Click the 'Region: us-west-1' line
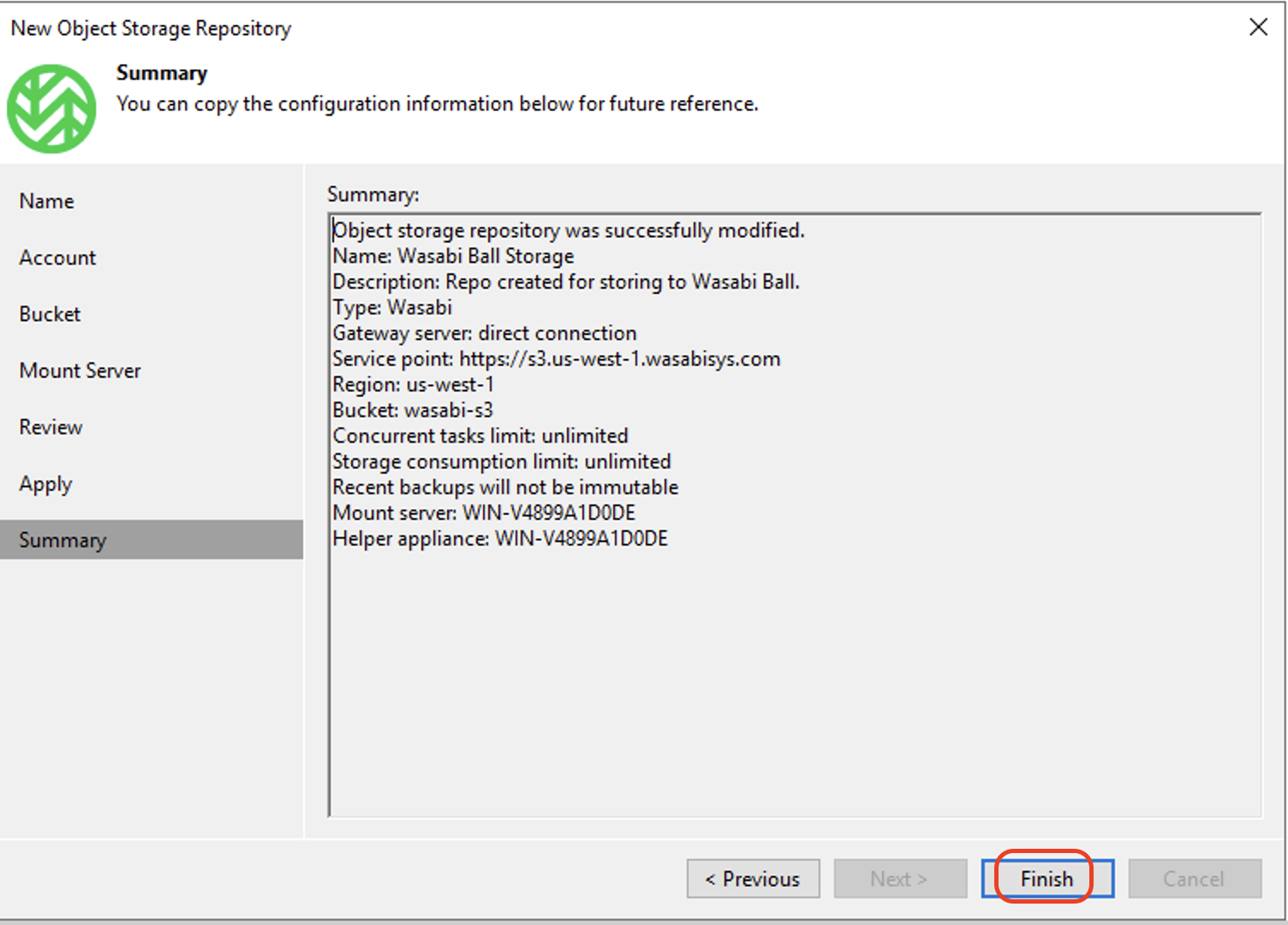 coord(413,385)
